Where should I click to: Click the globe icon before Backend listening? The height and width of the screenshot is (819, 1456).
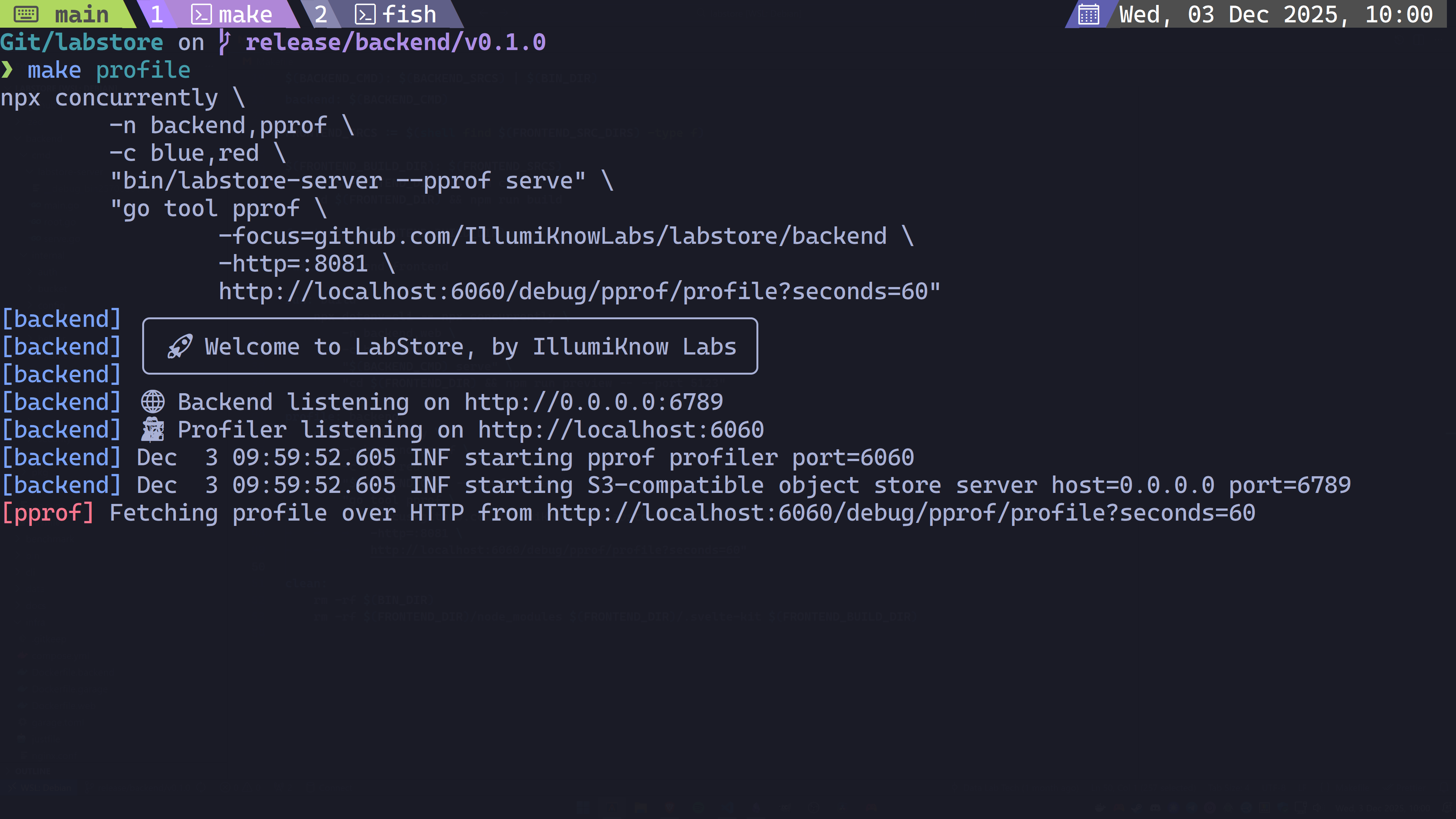pos(152,402)
